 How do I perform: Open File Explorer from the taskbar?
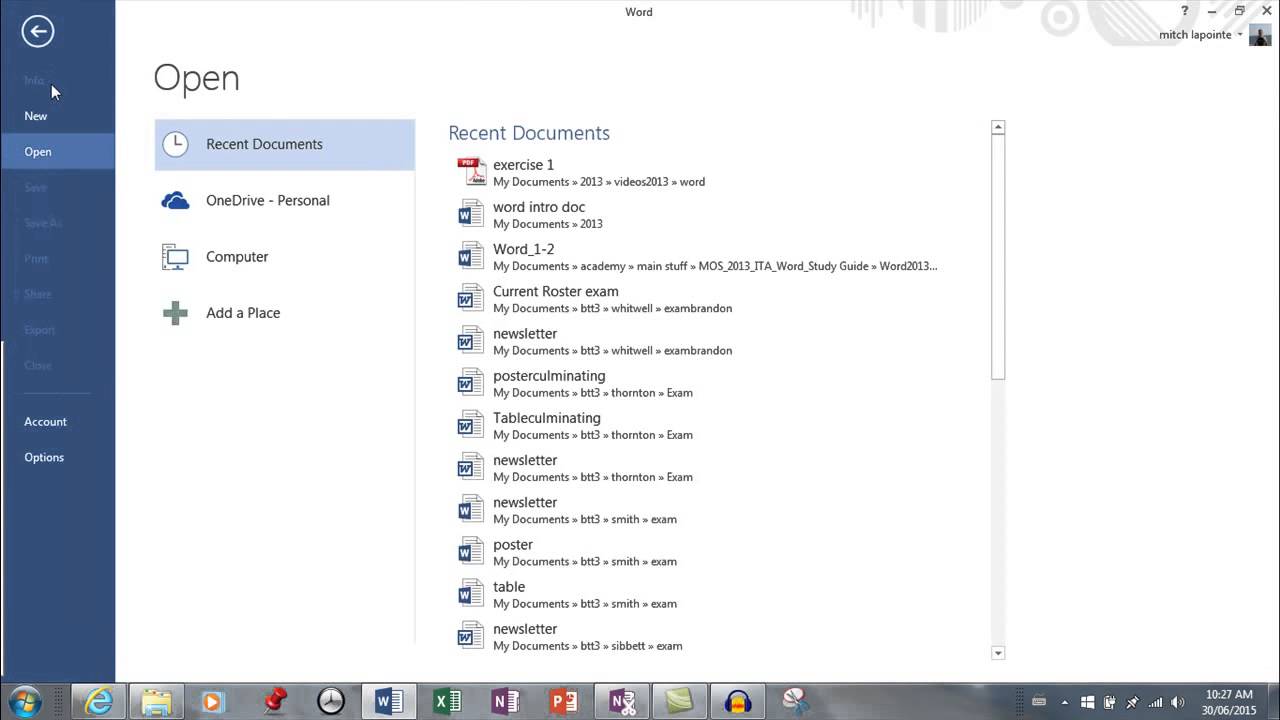click(157, 702)
